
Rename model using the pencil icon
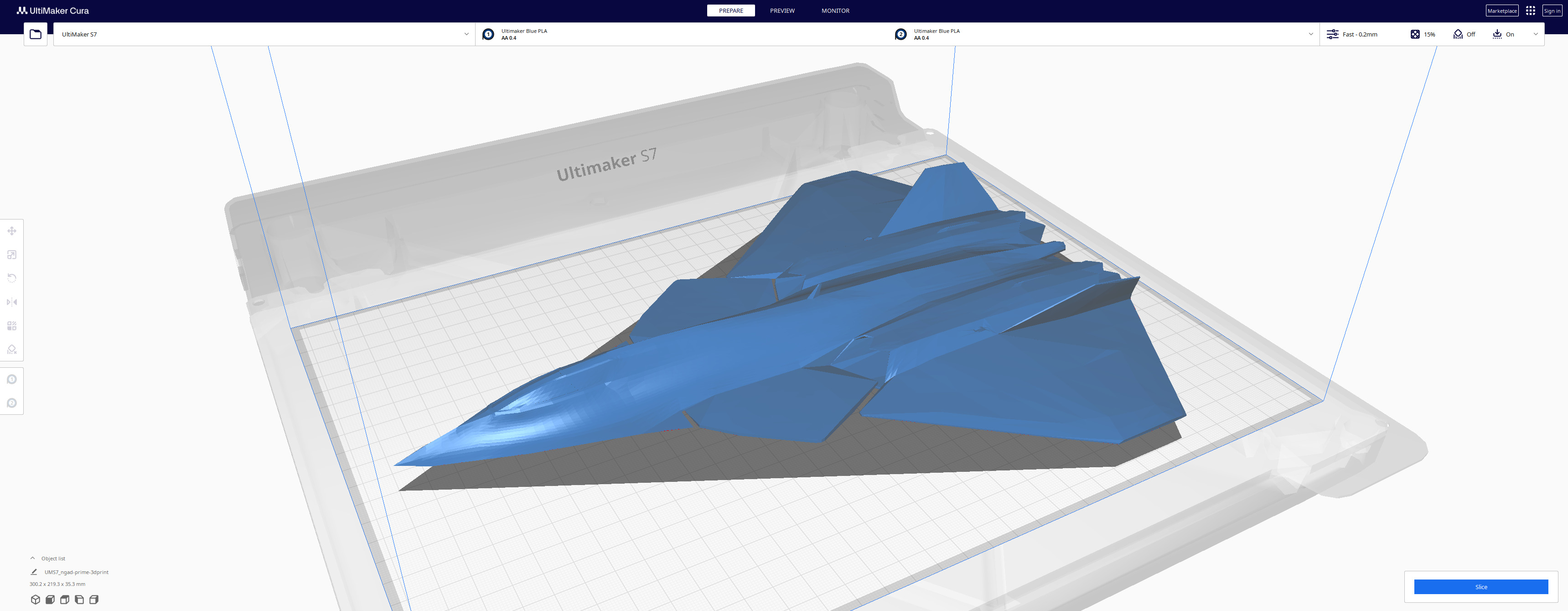34,572
